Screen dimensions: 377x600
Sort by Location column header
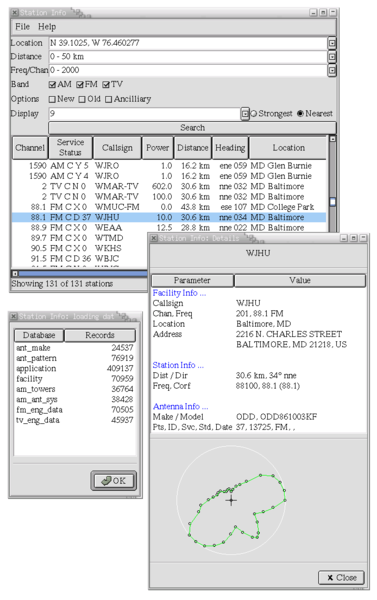pyautogui.click(x=289, y=148)
